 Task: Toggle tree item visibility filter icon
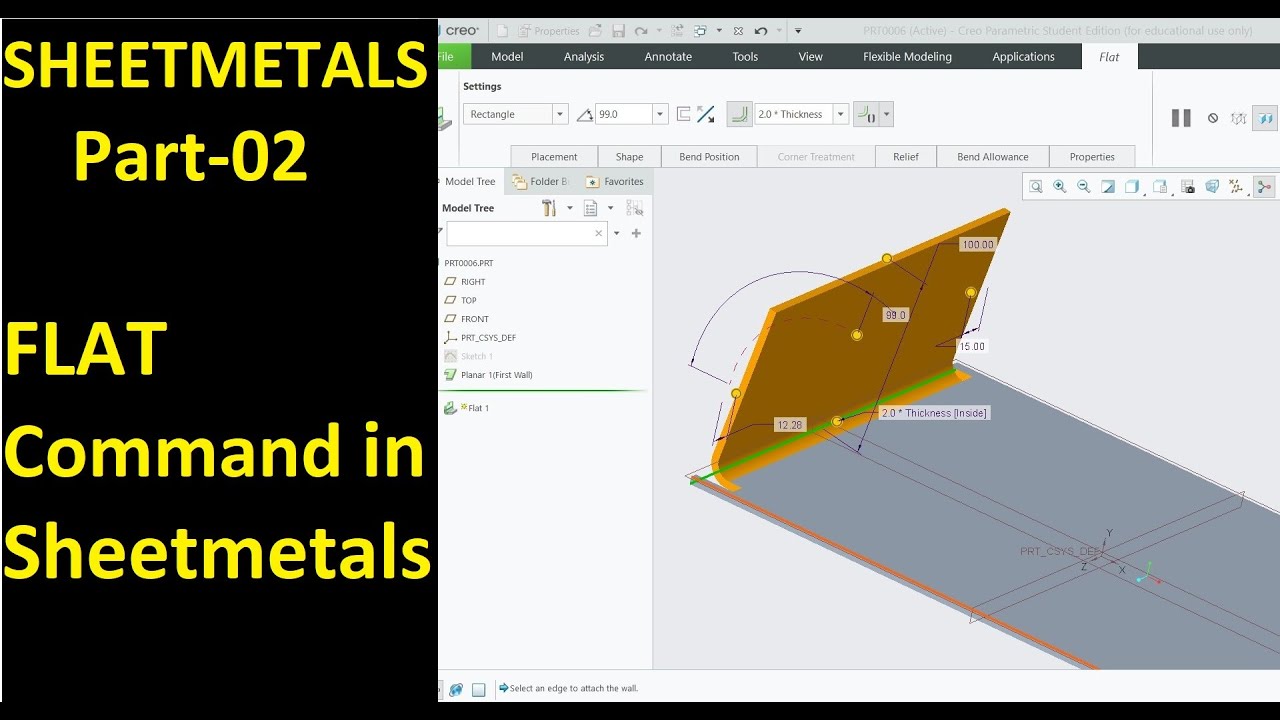pos(634,208)
